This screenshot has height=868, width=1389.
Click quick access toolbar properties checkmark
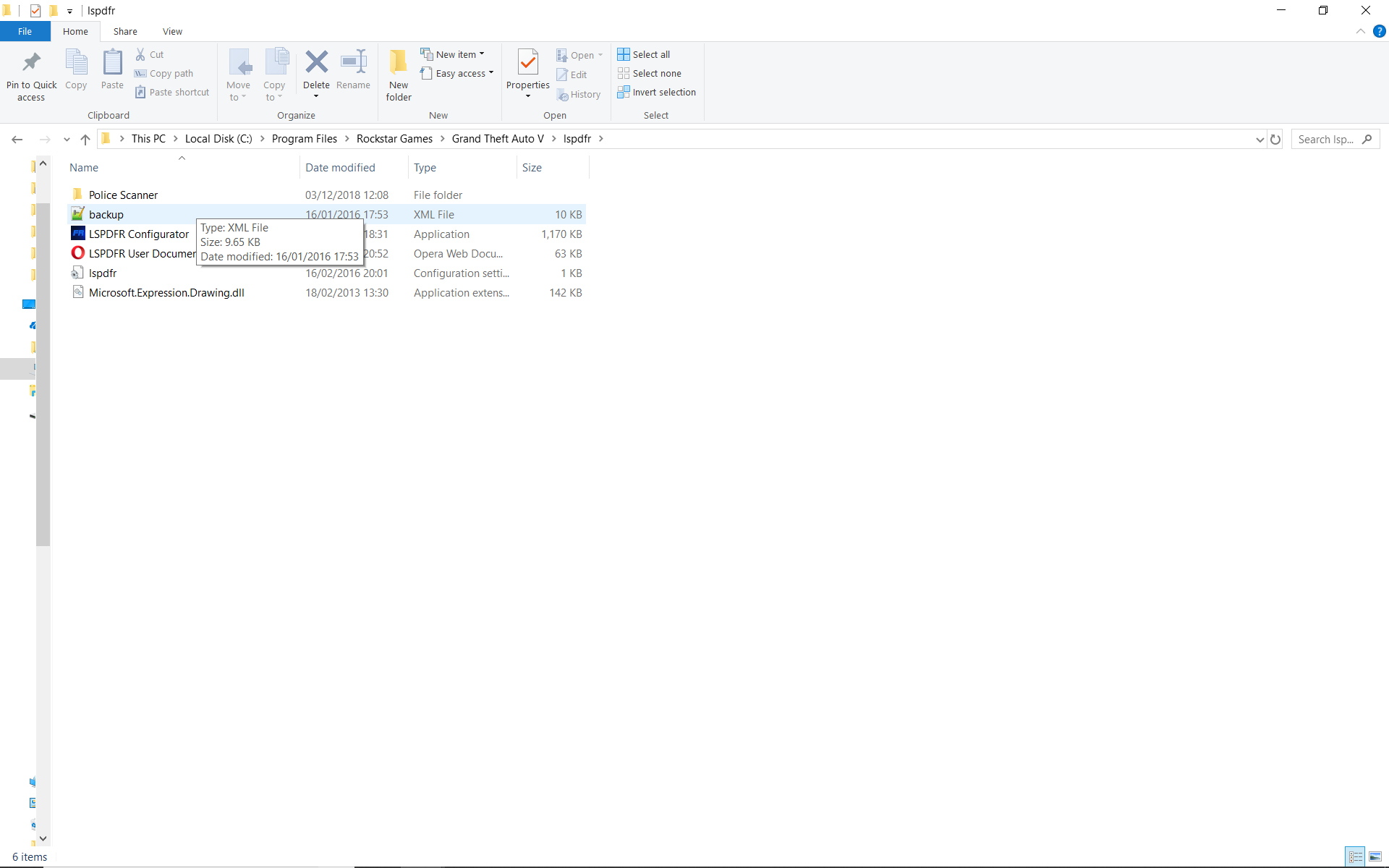[35, 11]
